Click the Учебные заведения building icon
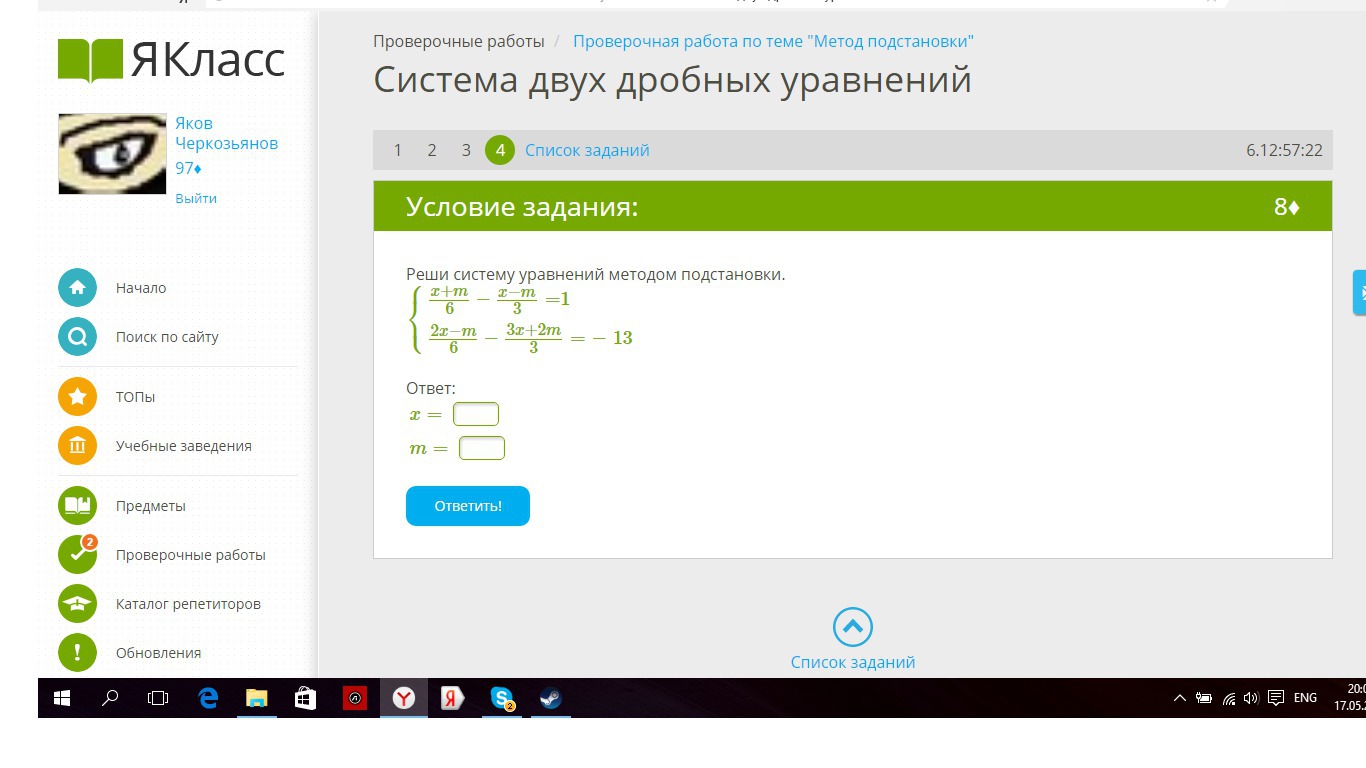Screen dimensions: 1366x768 pyautogui.click(x=77, y=446)
